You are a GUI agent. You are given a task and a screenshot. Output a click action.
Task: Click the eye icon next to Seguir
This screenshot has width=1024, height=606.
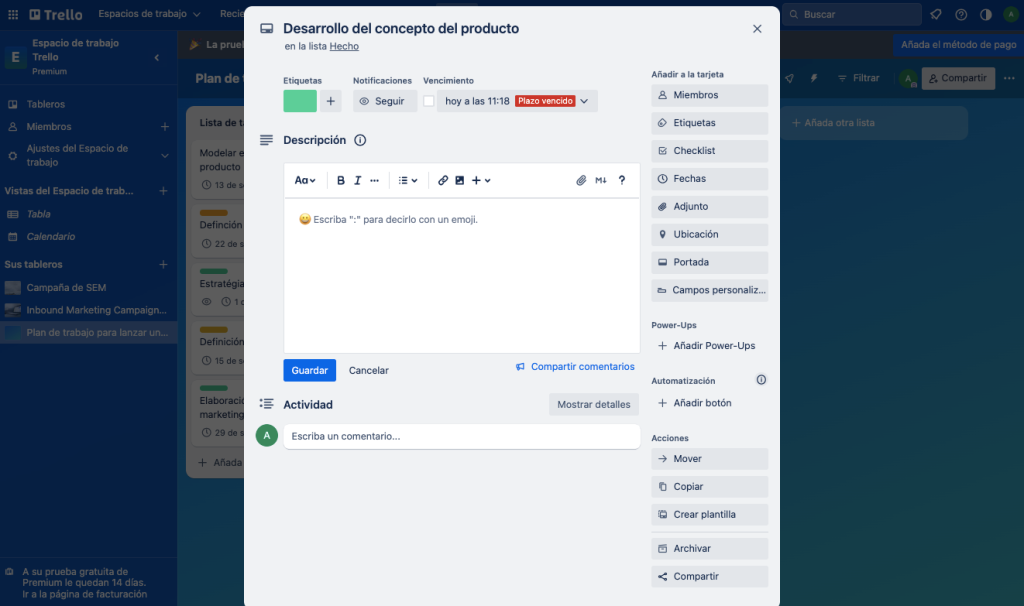pos(365,100)
